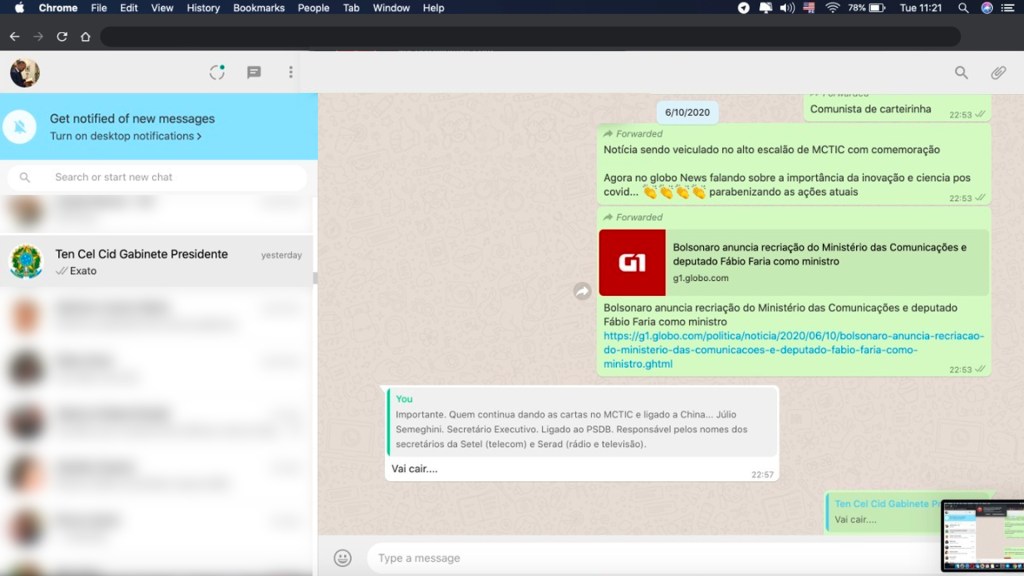Click Chrome's home icon
This screenshot has width=1024, height=576.
pyautogui.click(x=86, y=34)
